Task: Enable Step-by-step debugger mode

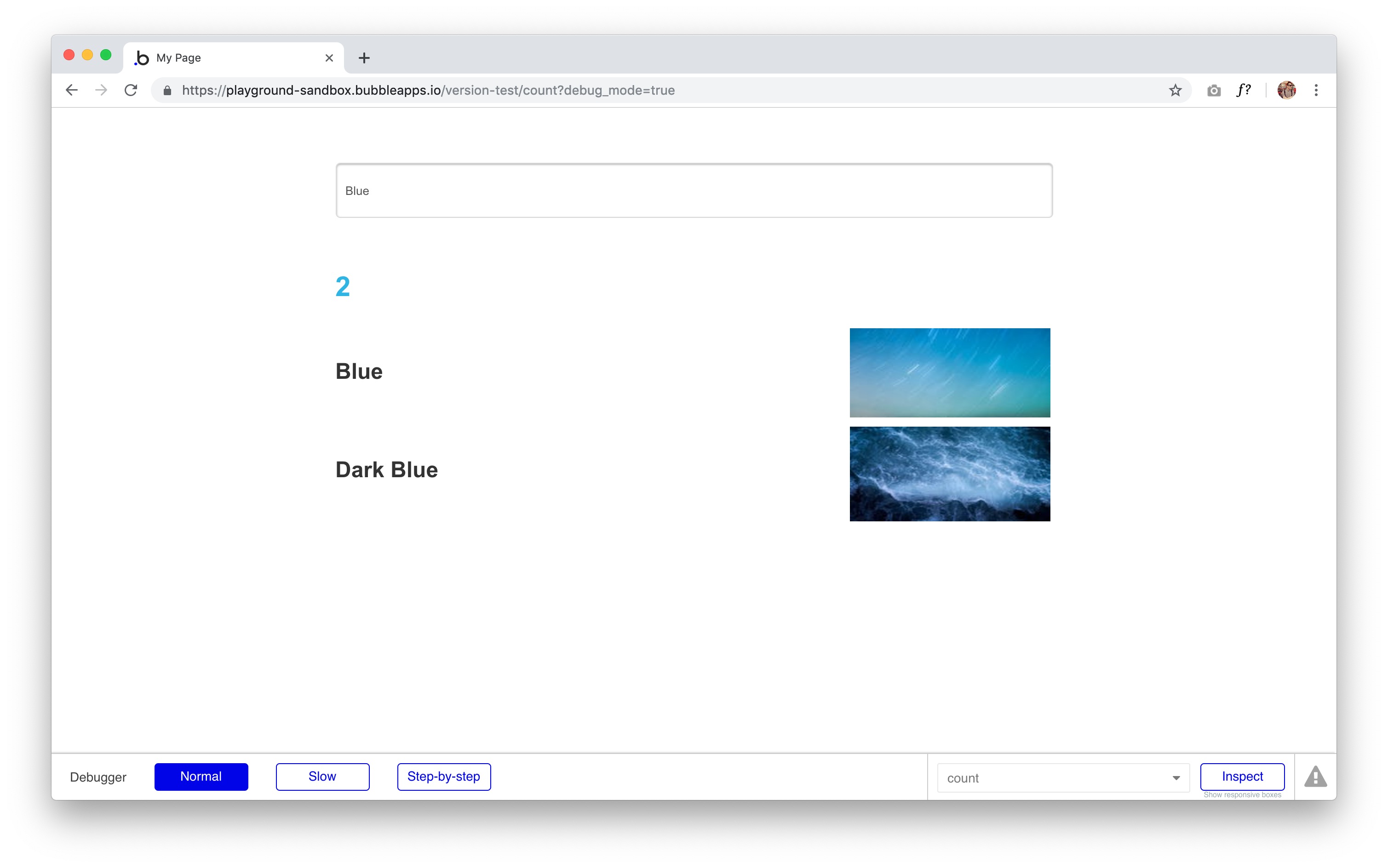Action: click(443, 776)
